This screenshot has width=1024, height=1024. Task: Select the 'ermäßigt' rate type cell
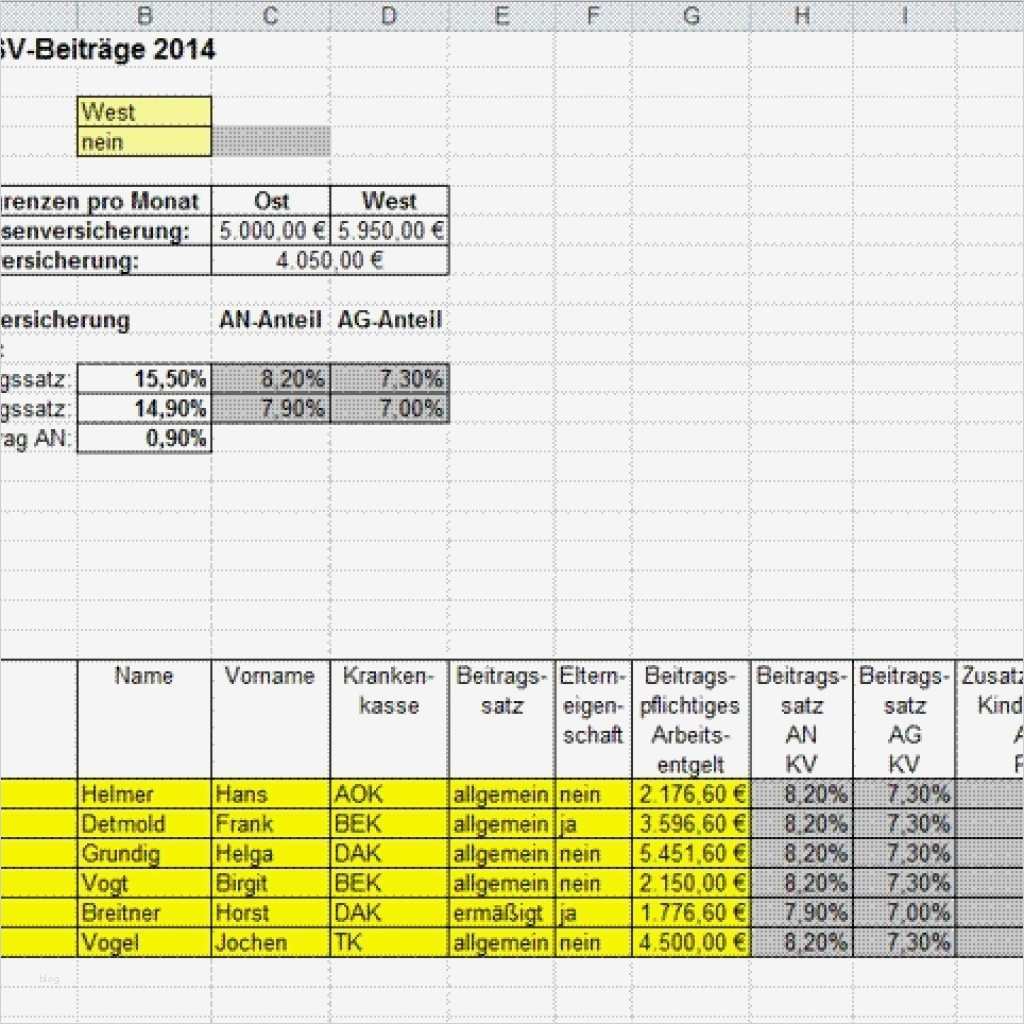(x=502, y=913)
